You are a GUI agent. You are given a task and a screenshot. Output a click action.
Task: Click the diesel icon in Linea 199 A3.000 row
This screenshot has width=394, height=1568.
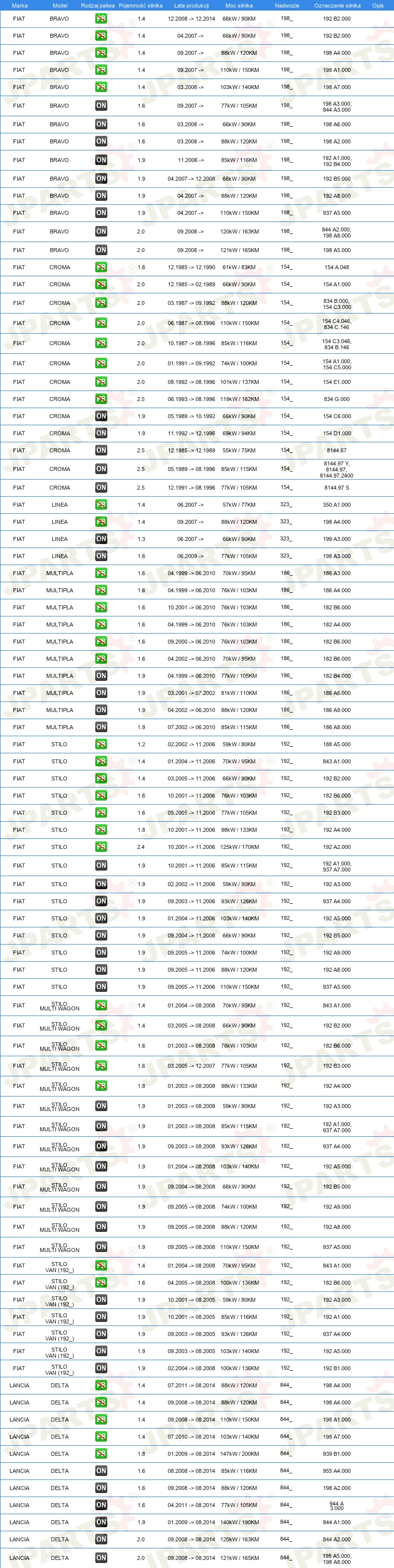[x=101, y=539]
